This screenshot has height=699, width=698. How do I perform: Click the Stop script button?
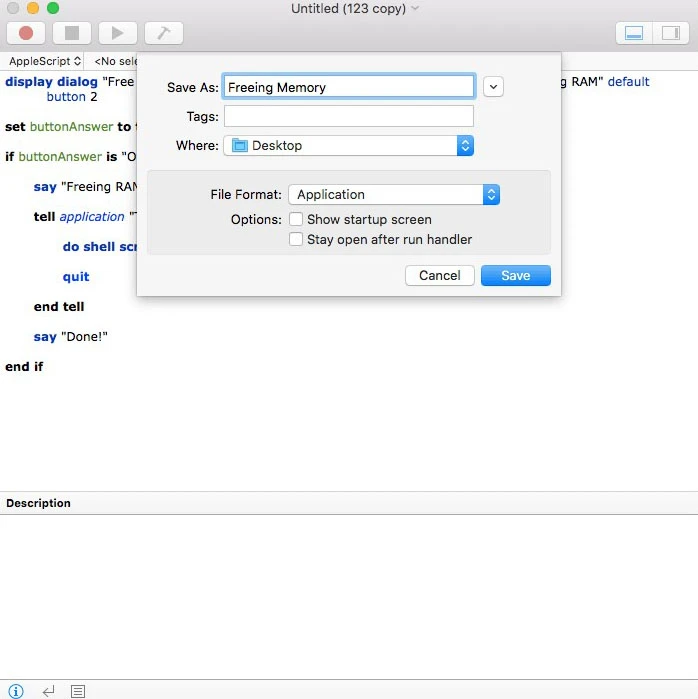tap(72, 33)
